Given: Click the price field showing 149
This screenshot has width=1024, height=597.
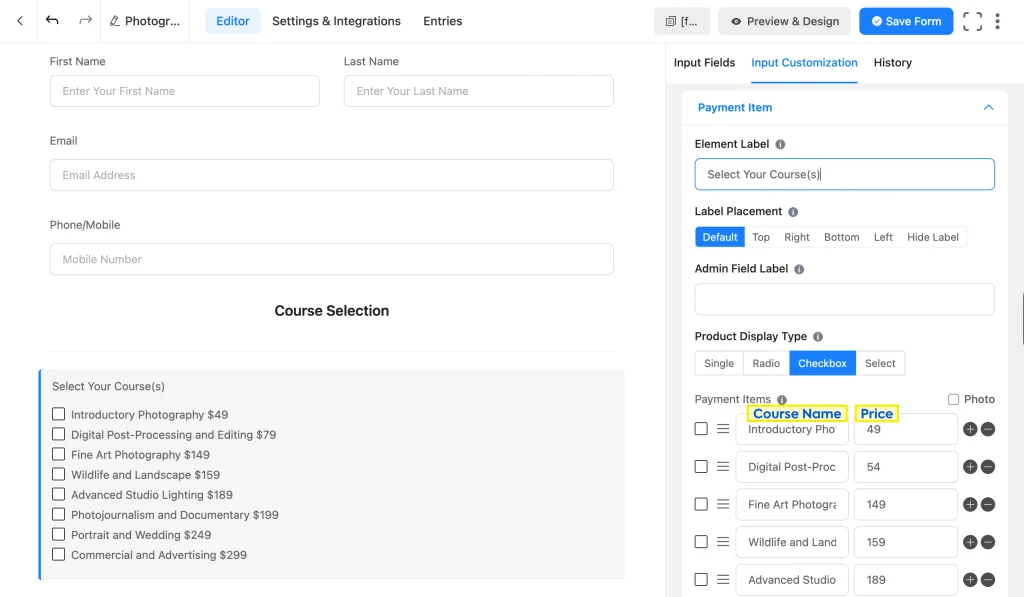Looking at the screenshot, I should tap(905, 504).
